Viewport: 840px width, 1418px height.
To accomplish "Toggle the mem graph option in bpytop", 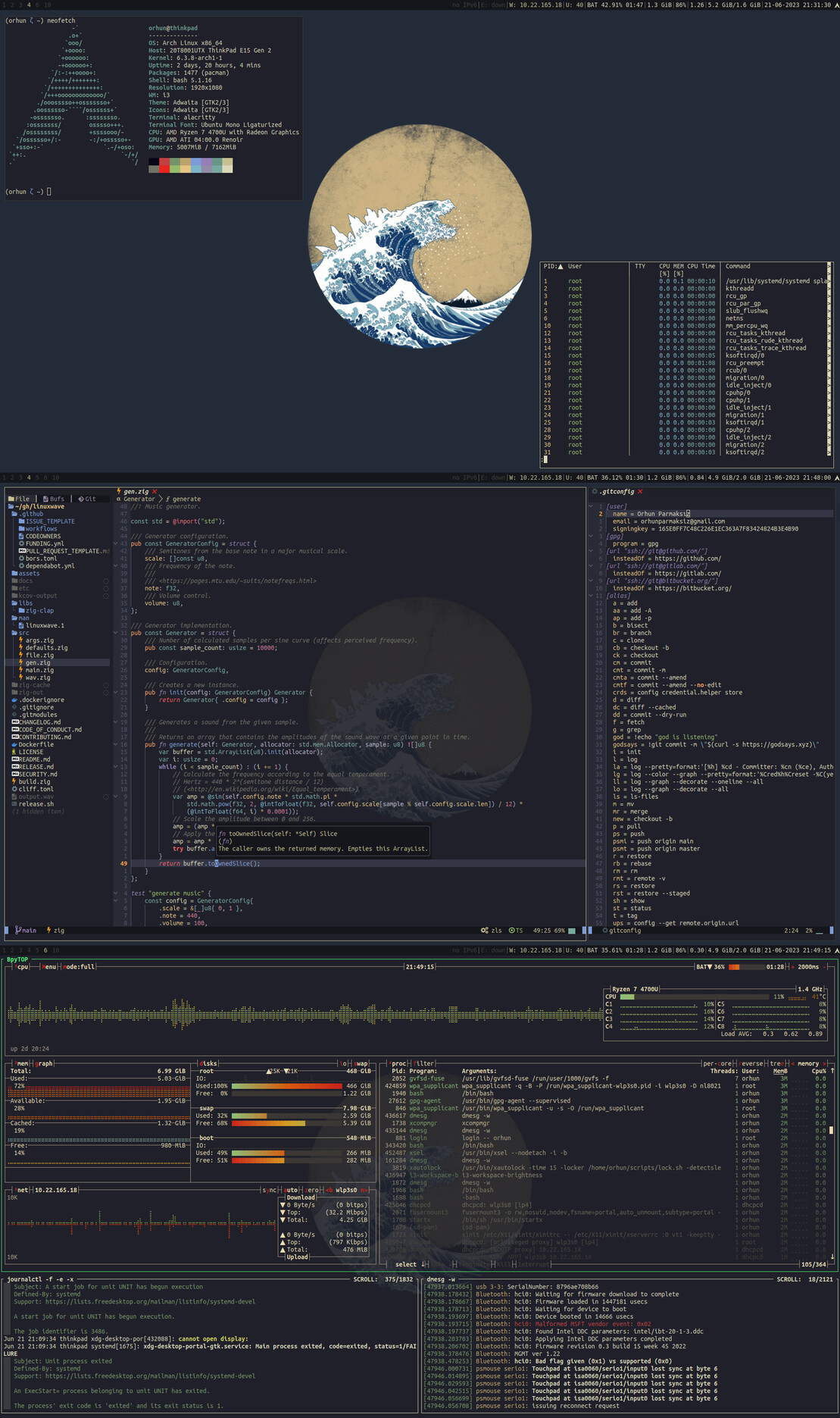I will 45,1063.
